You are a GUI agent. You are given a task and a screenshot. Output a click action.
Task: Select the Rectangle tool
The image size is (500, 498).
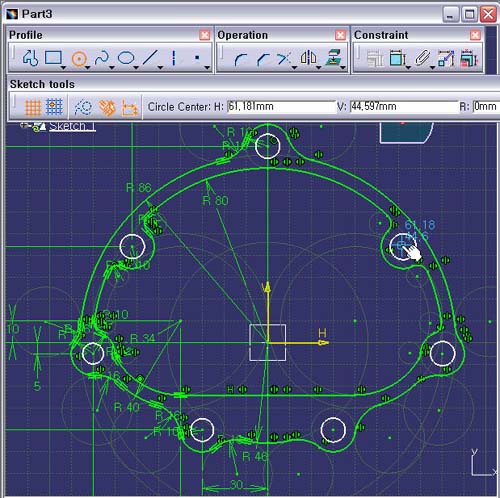pyautogui.click(x=53, y=57)
